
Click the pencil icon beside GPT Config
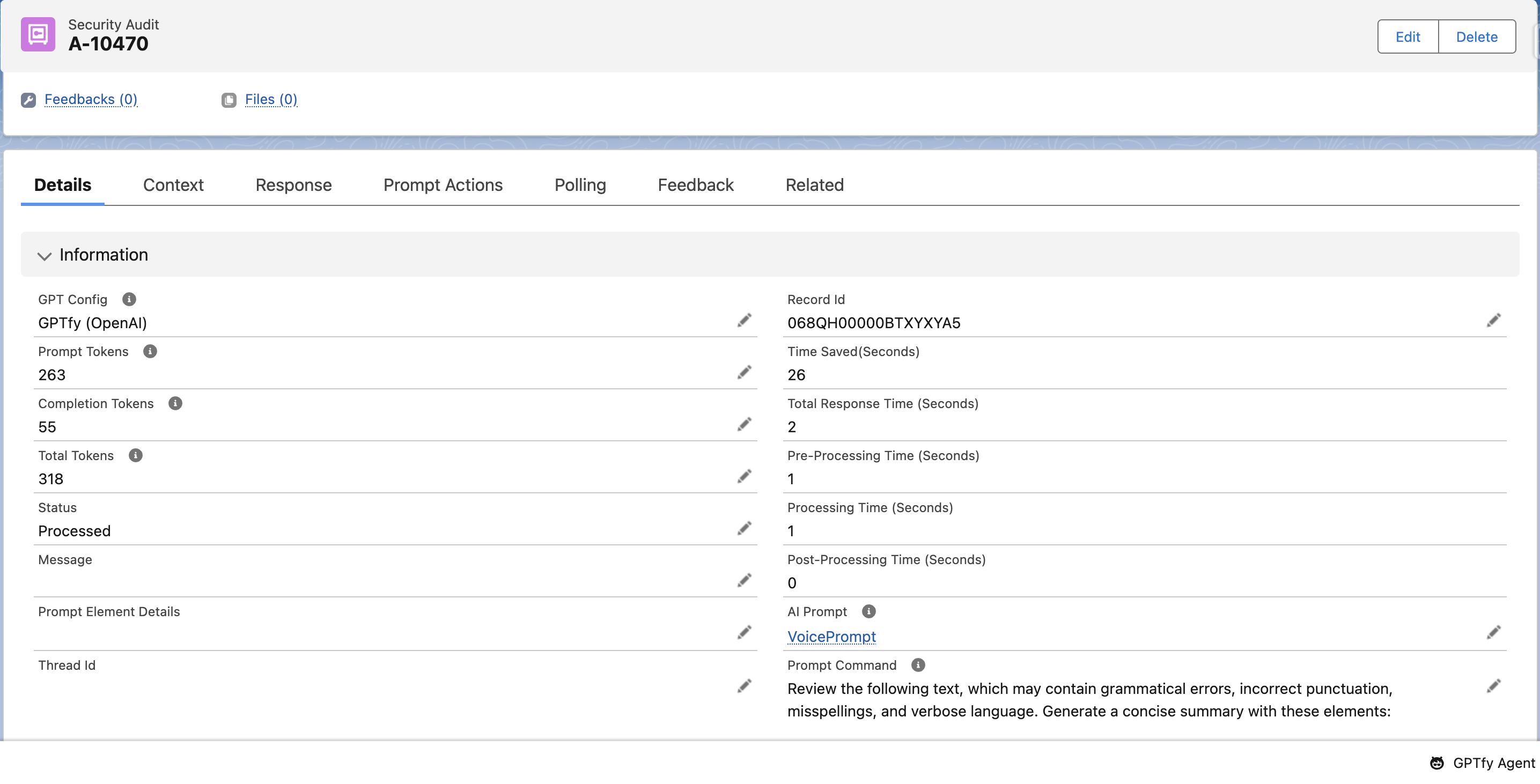743,320
